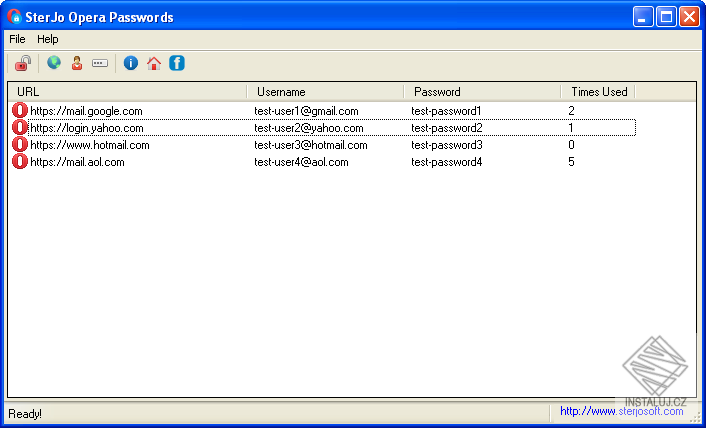Open the http://www.sterjosoft.com link

(622, 411)
